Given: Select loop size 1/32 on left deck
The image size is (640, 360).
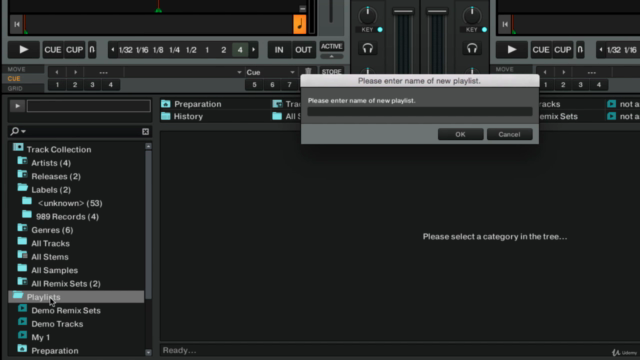Looking at the screenshot, I should pyautogui.click(x=125, y=50).
